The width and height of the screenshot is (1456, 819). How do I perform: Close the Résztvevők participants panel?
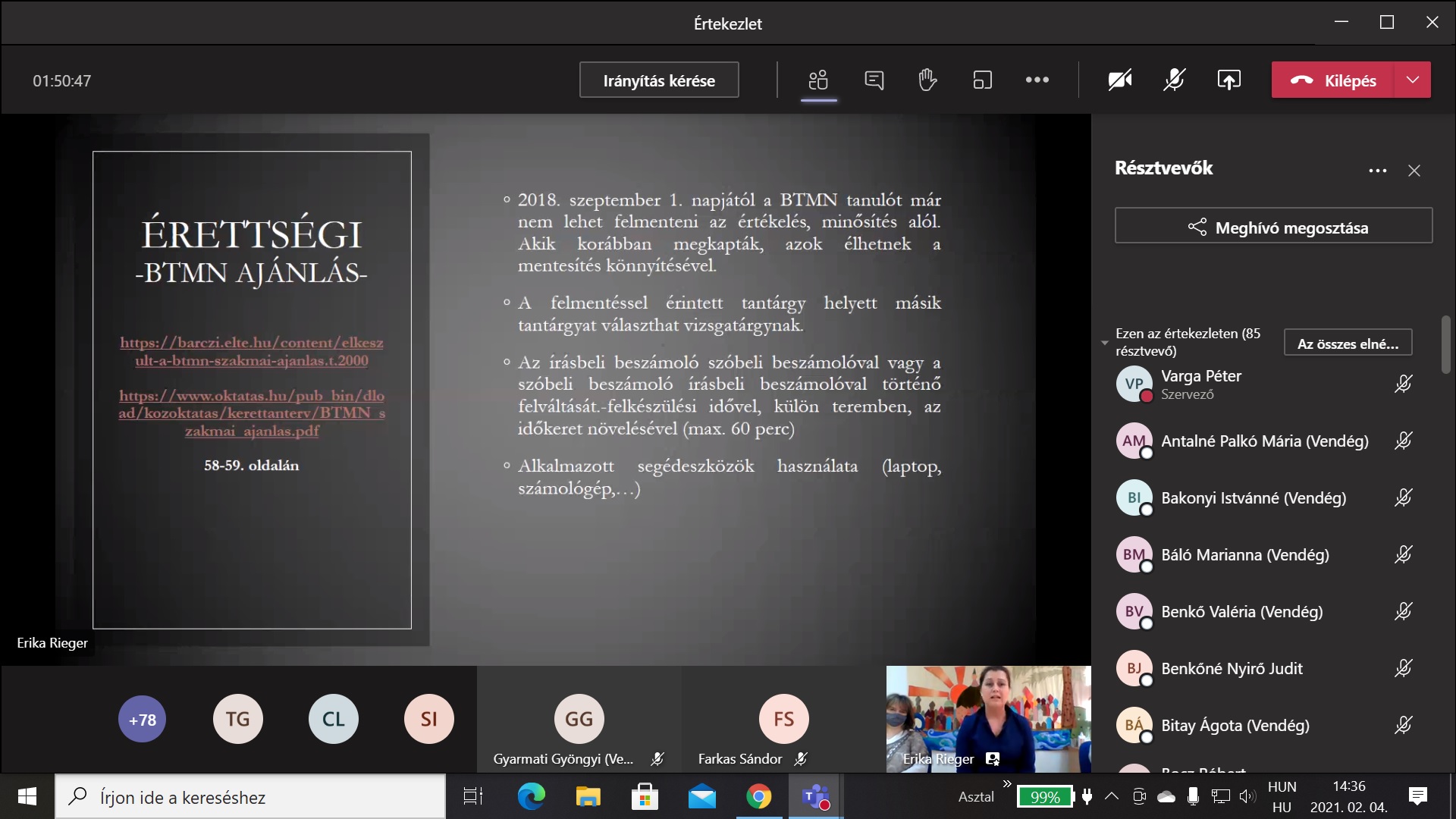pos(1414,171)
